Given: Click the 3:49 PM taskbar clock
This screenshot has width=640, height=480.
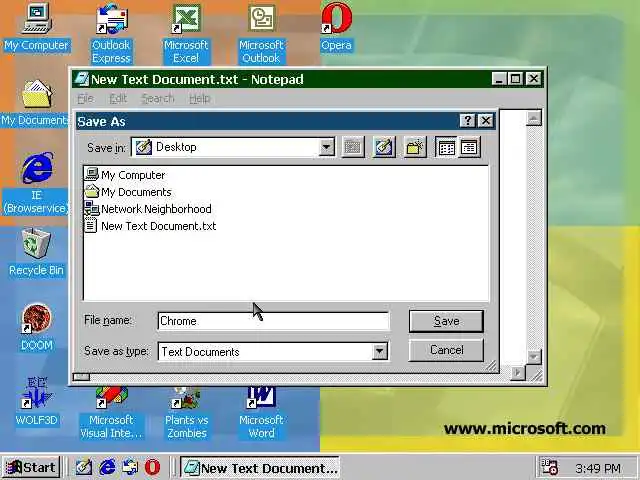Looking at the screenshot, I should [598, 468].
